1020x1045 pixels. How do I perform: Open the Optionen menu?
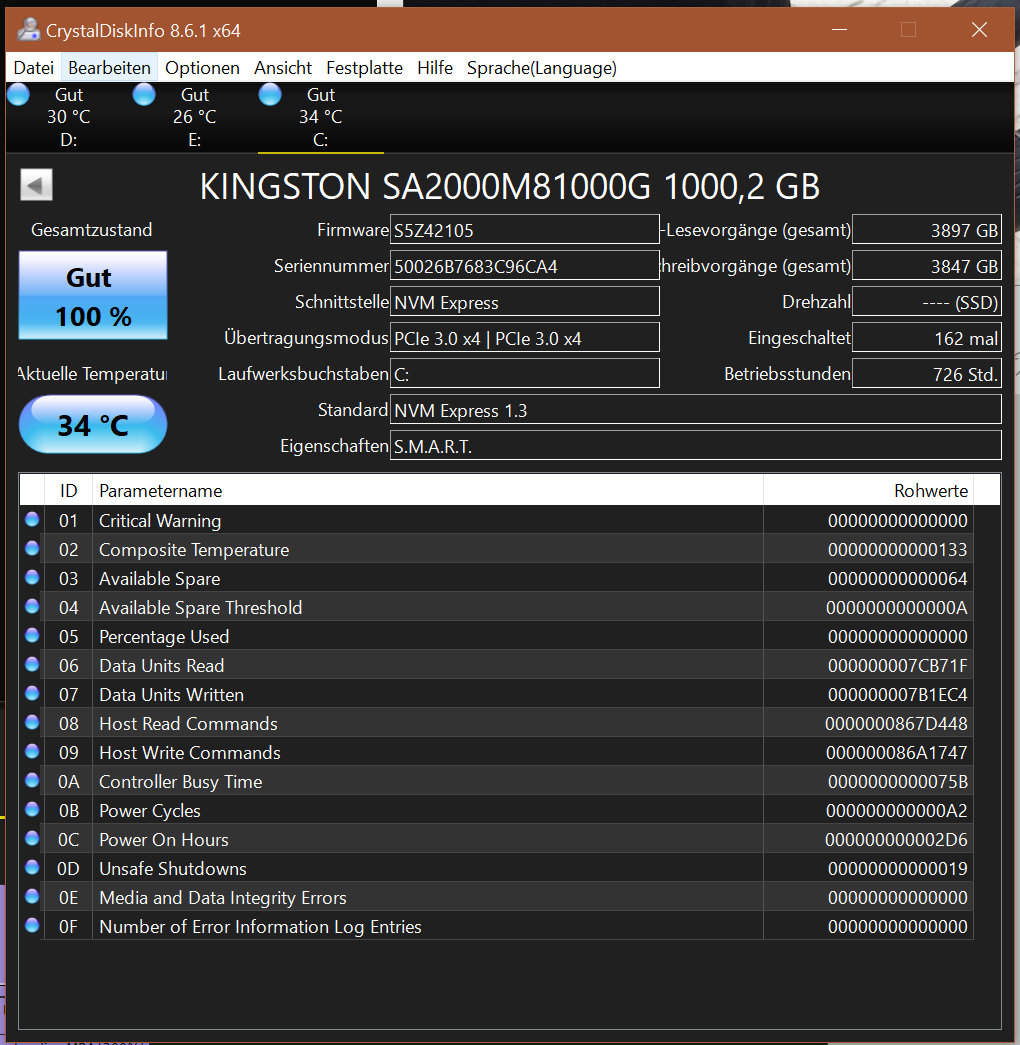click(x=202, y=68)
